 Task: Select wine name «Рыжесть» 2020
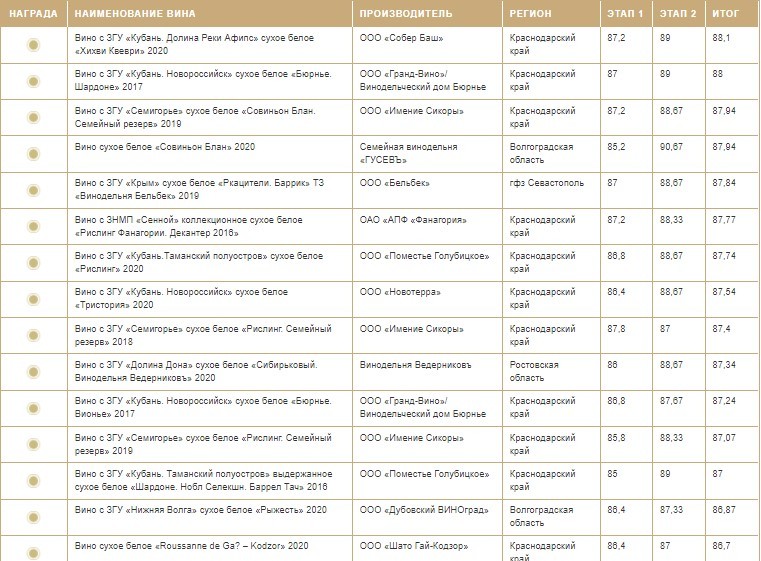200,510
